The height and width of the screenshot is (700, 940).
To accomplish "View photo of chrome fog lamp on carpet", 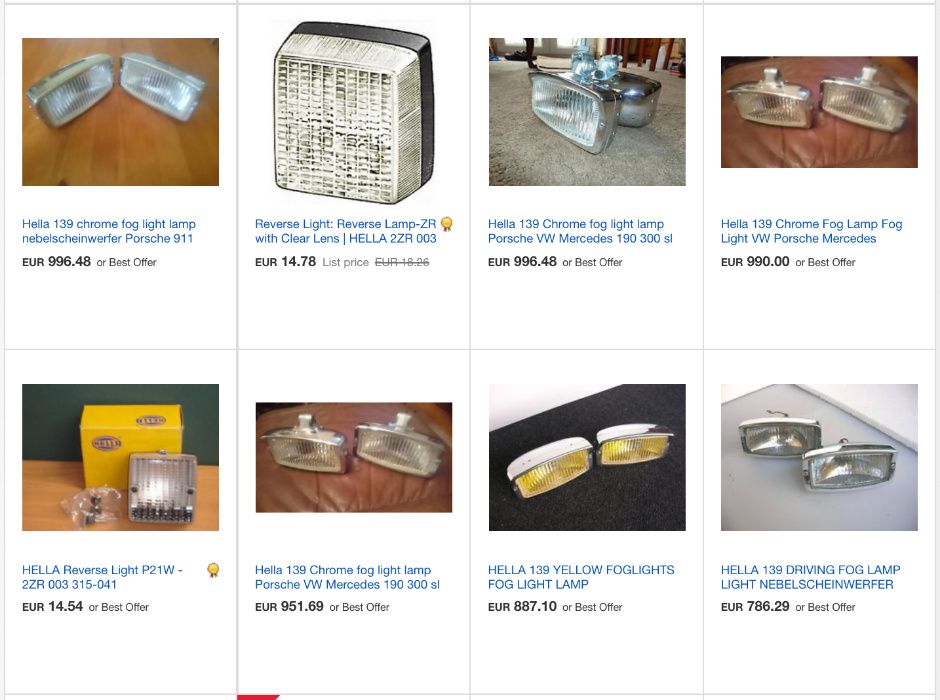I will pos(587,112).
